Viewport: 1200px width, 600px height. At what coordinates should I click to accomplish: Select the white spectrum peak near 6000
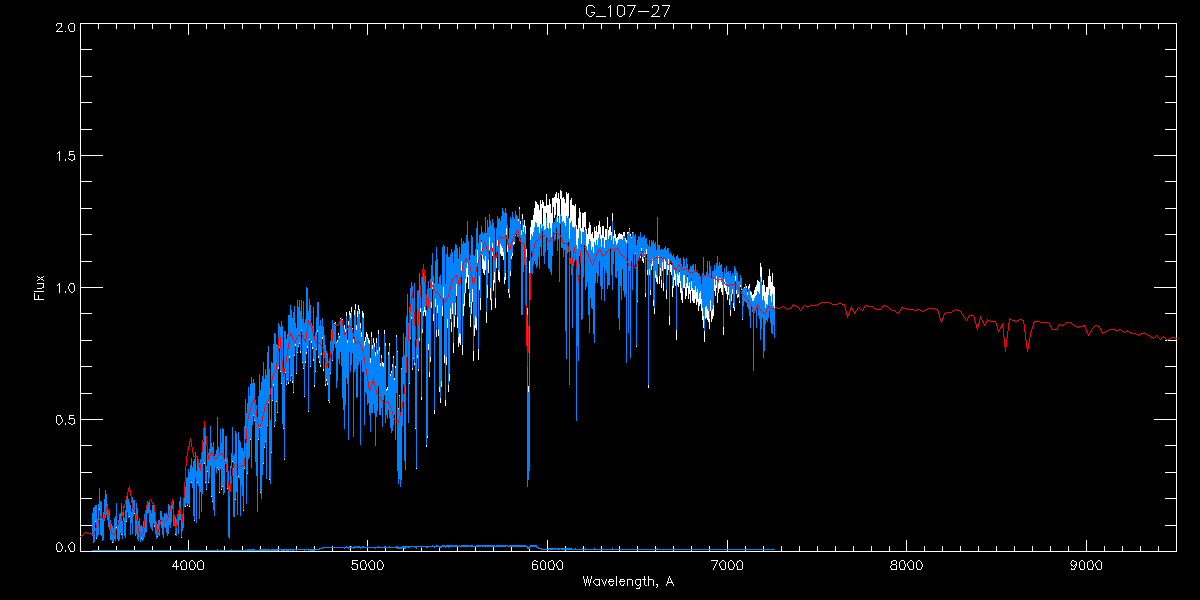(x=560, y=195)
